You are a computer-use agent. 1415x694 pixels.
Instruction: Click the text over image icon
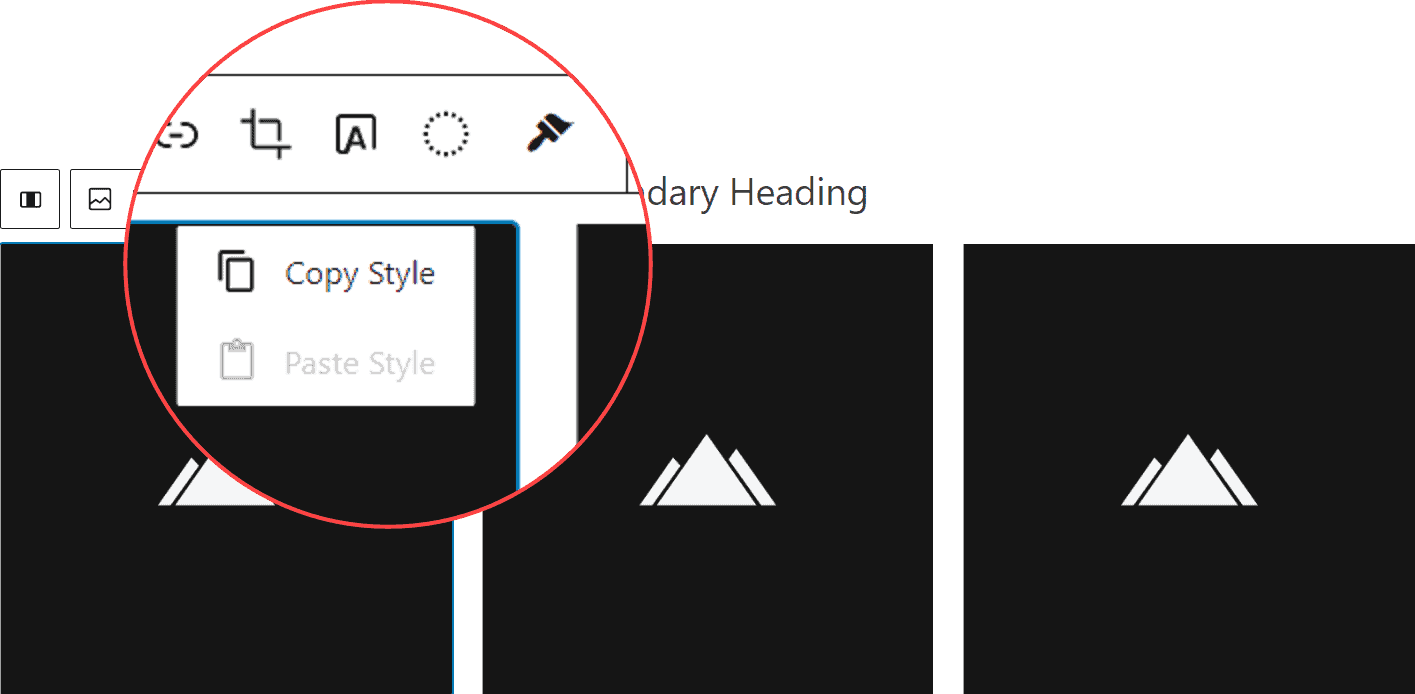356,134
